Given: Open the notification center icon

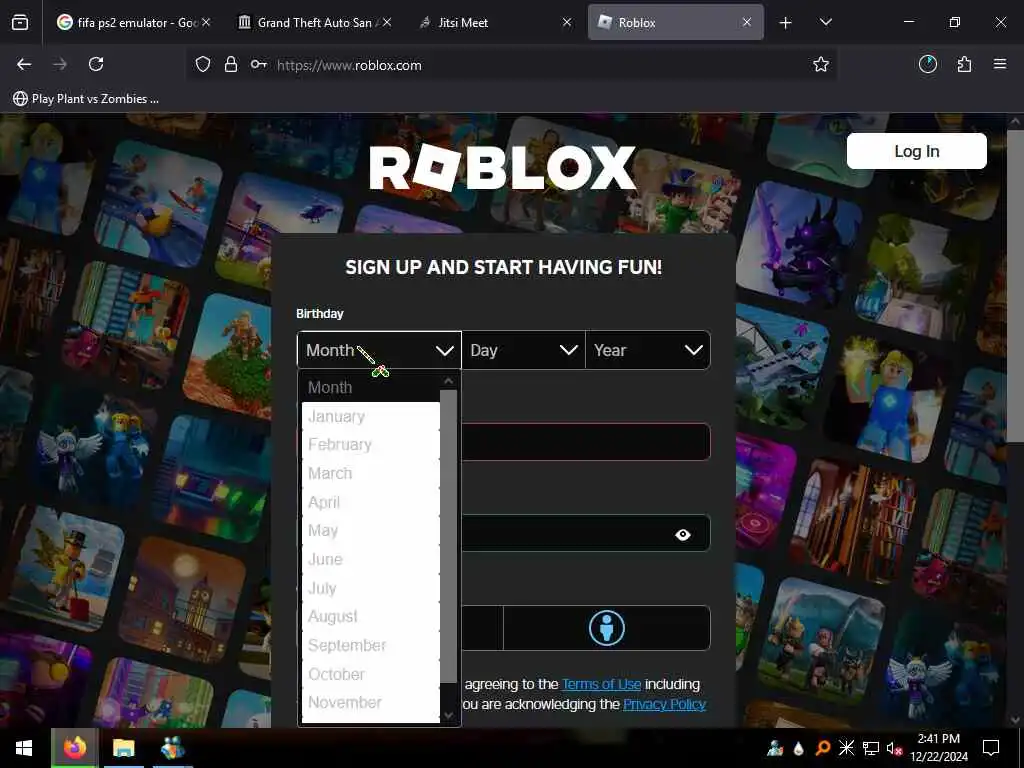Looking at the screenshot, I should (x=991, y=748).
